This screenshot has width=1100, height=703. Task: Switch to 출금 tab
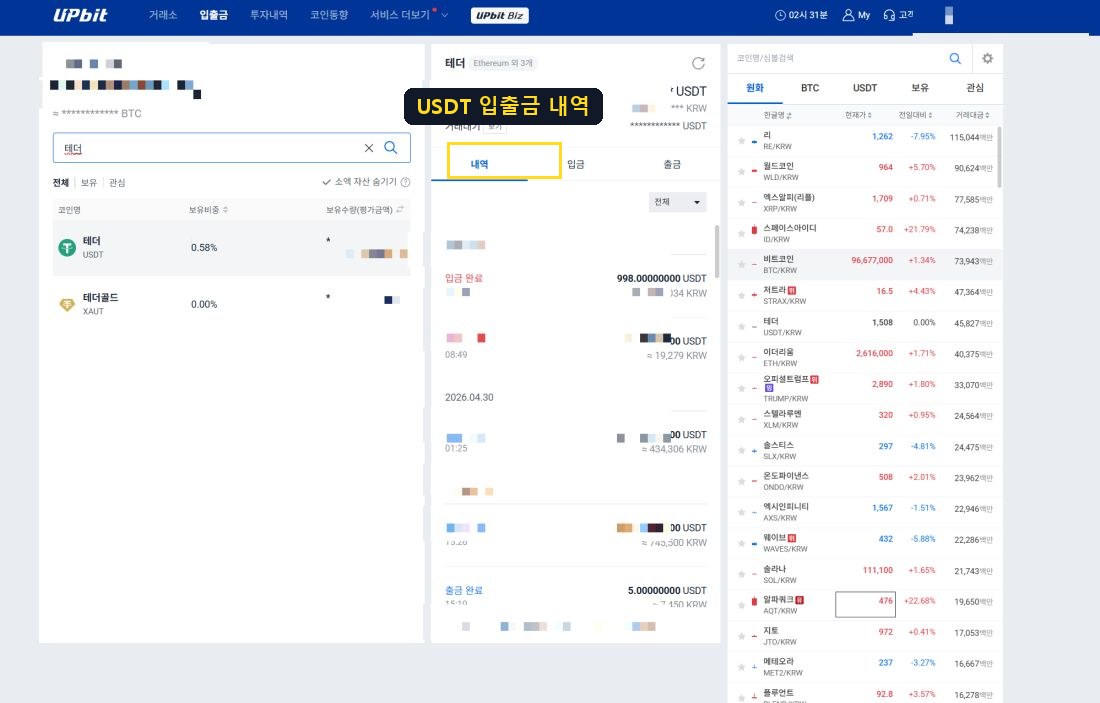click(672, 164)
